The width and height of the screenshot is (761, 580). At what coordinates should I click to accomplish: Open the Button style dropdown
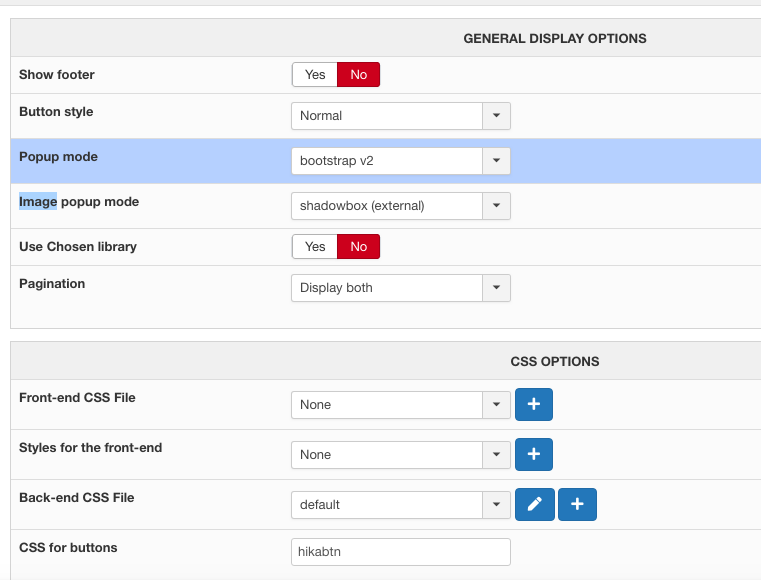(401, 116)
